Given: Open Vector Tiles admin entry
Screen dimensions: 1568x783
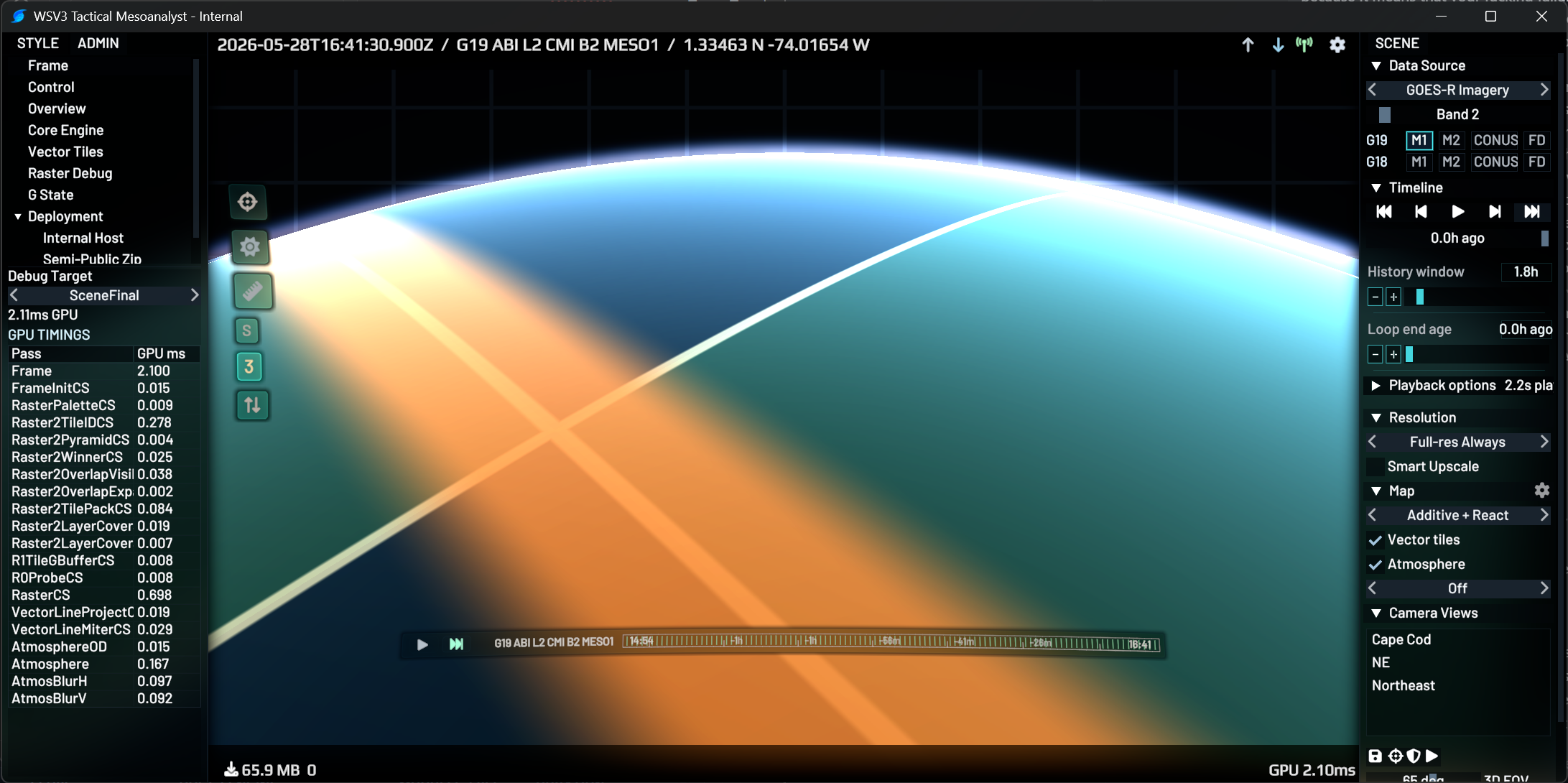Looking at the screenshot, I should point(65,152).
